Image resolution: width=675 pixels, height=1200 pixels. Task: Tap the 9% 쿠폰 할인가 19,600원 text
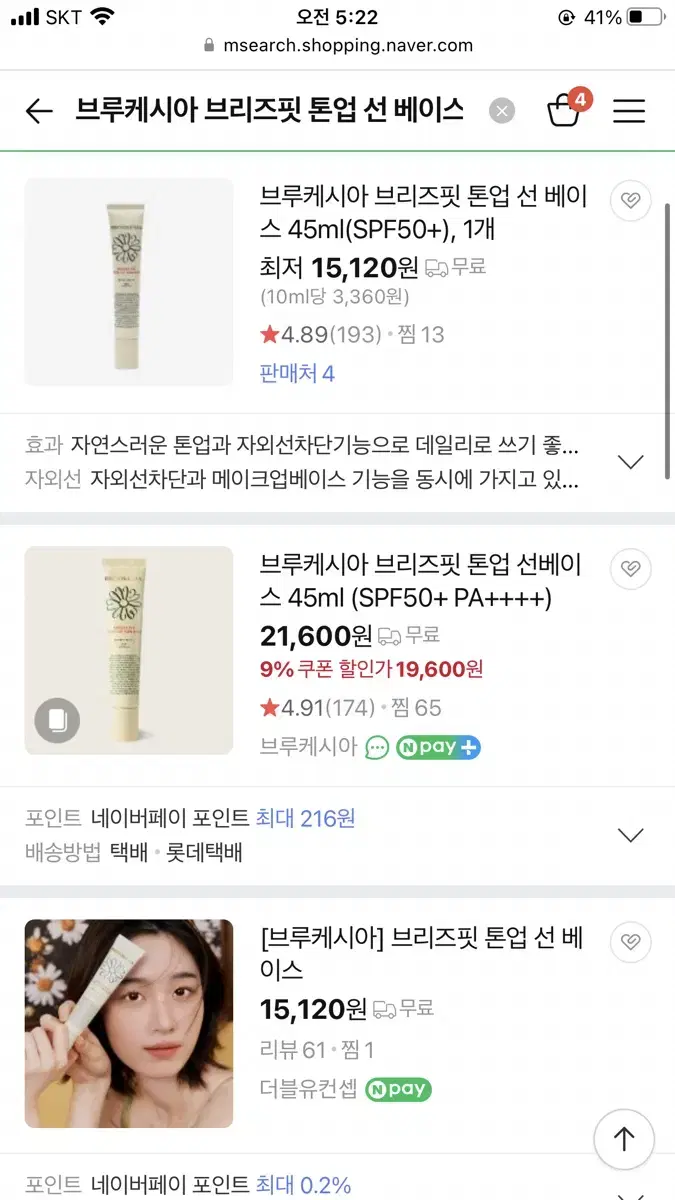click(x=371, y=669)
